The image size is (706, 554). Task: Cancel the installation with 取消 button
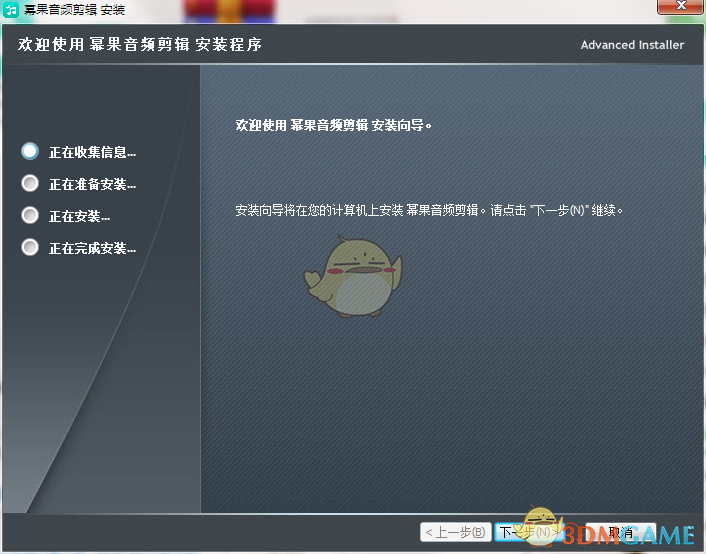pyautogui.click(x=621, y=532)
